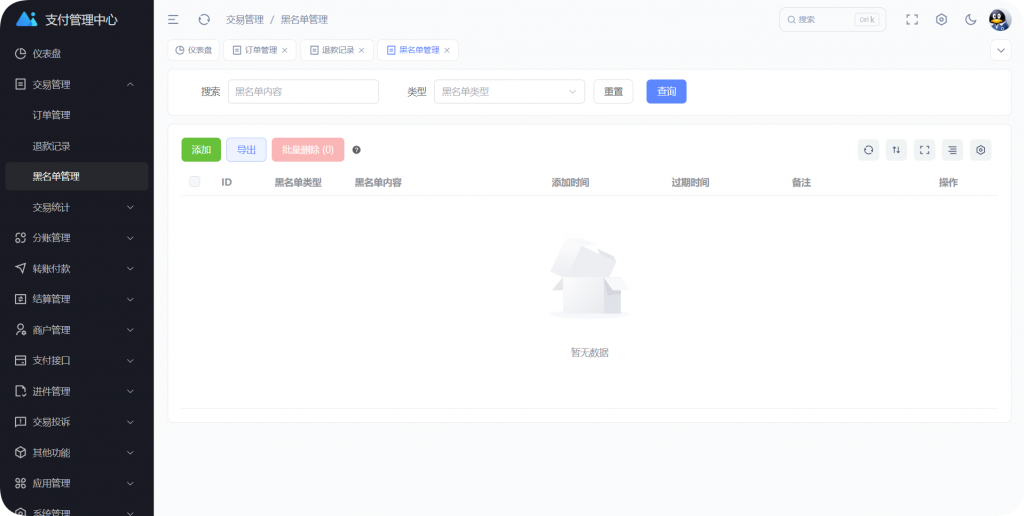The width and height of the screenshot is (1024, 516).
Task: Switch to dark mode moon icon
Action: (x=970, y=20)
